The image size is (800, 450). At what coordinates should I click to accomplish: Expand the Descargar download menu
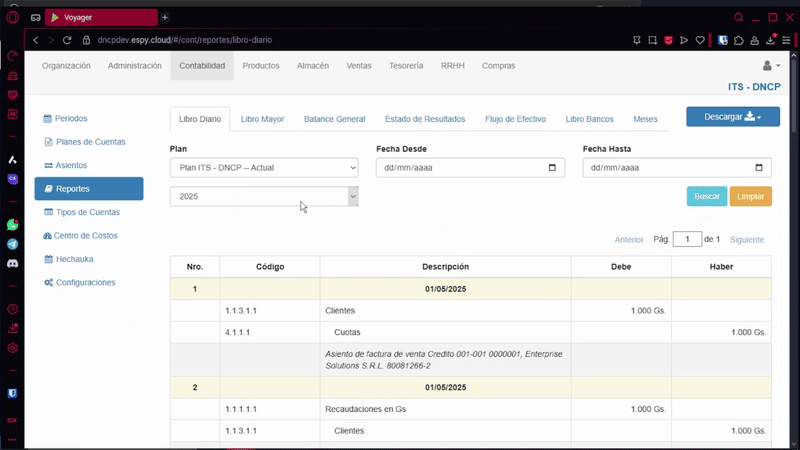pos(732,117)
